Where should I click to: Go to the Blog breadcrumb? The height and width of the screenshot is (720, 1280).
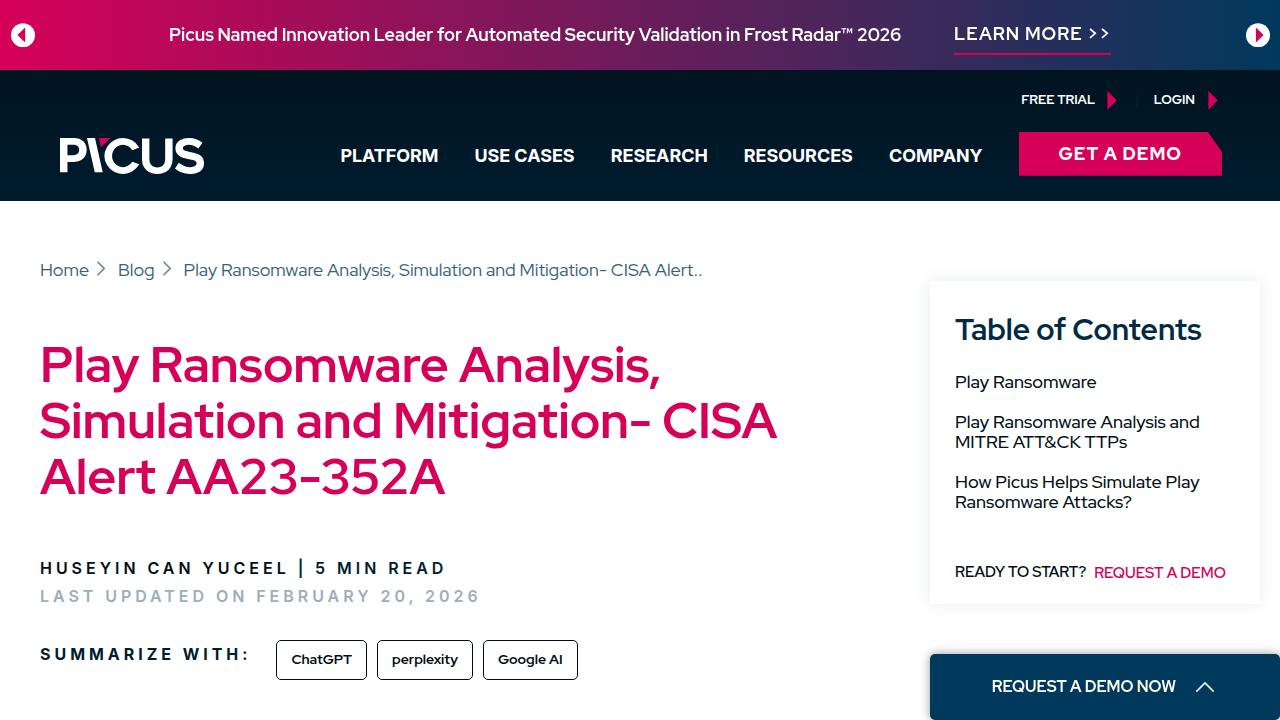click(x=136, y=270)
